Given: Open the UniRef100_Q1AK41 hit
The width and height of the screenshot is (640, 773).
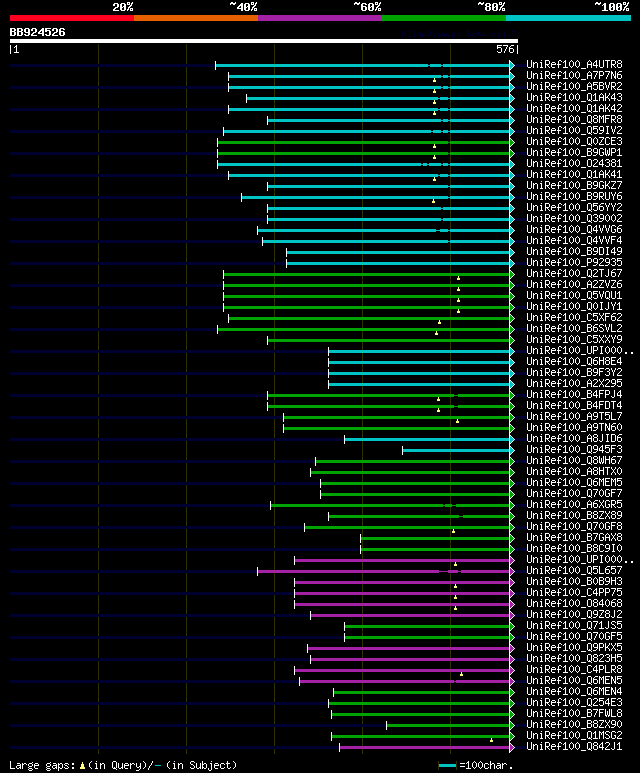Looking at the screenshot, I should pyautogui.click(x=574, y=175).
